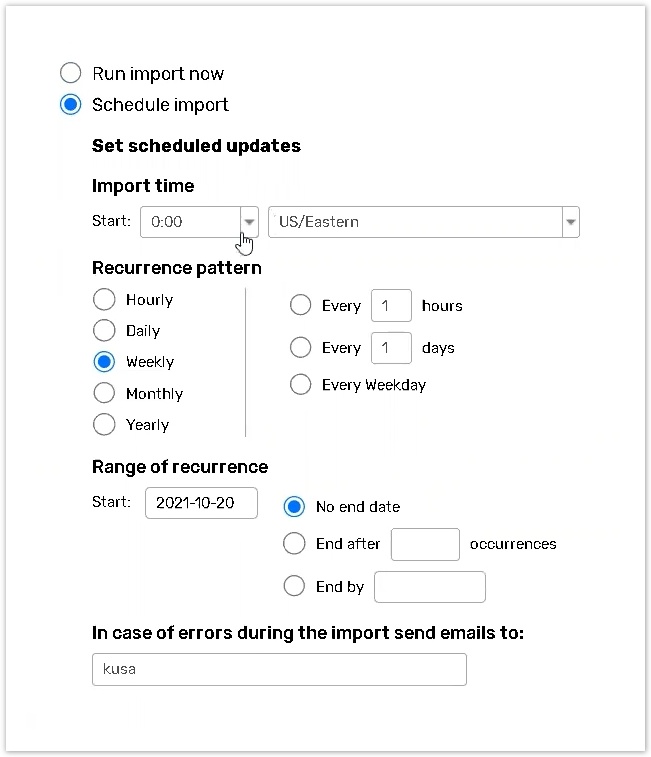The height and width of the screenshot is (757, 651).
Task: Click the days interval number field
Action: (391, 348)
